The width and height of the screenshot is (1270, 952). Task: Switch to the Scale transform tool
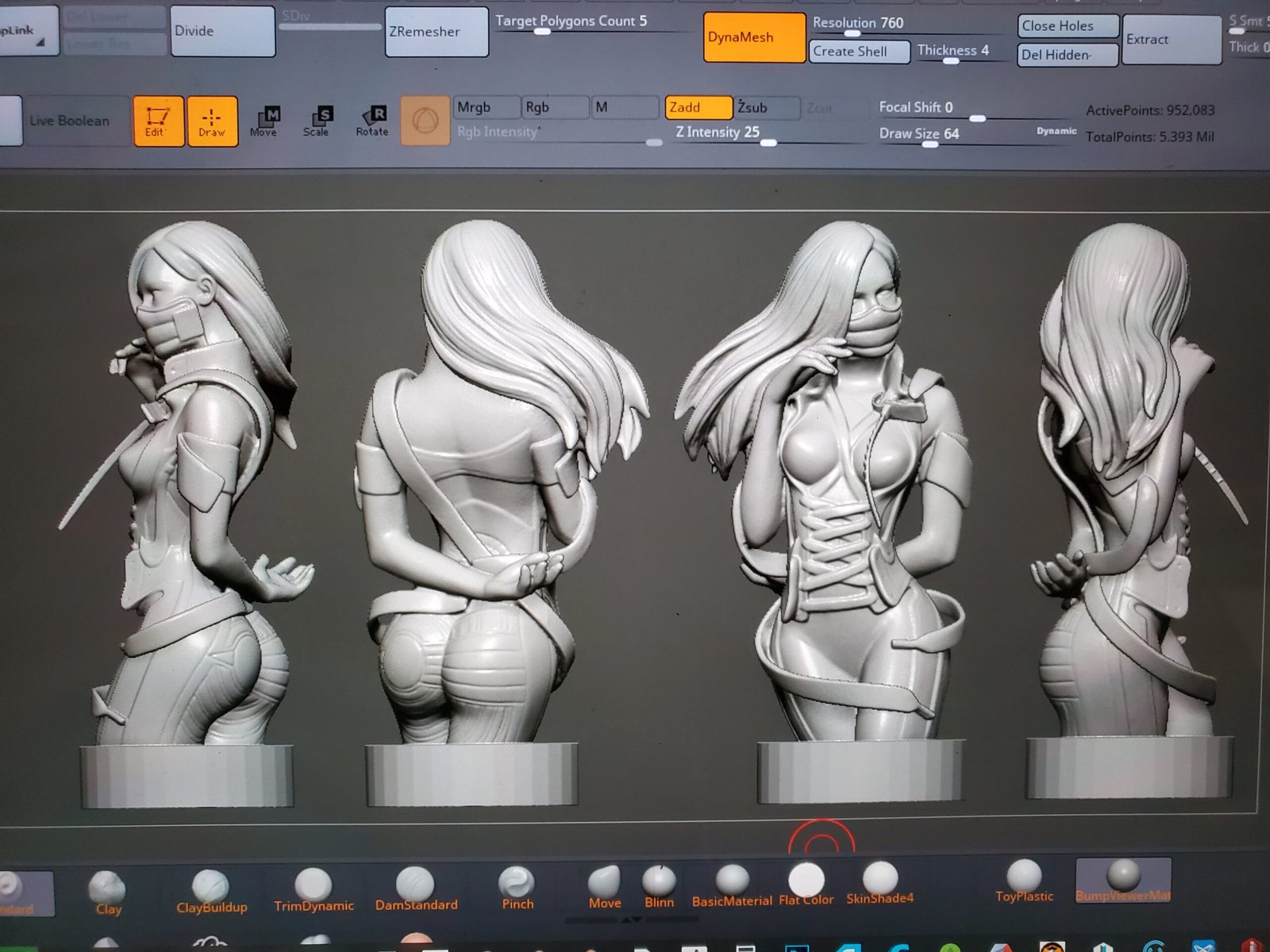[x=317, y=121]
